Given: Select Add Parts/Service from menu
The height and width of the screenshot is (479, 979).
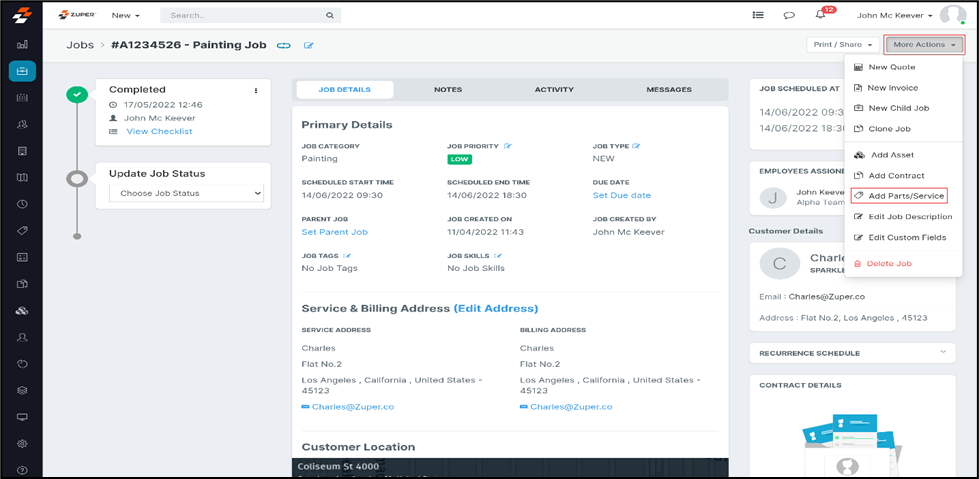Looking at the screenshot, I should coord(905,196).
